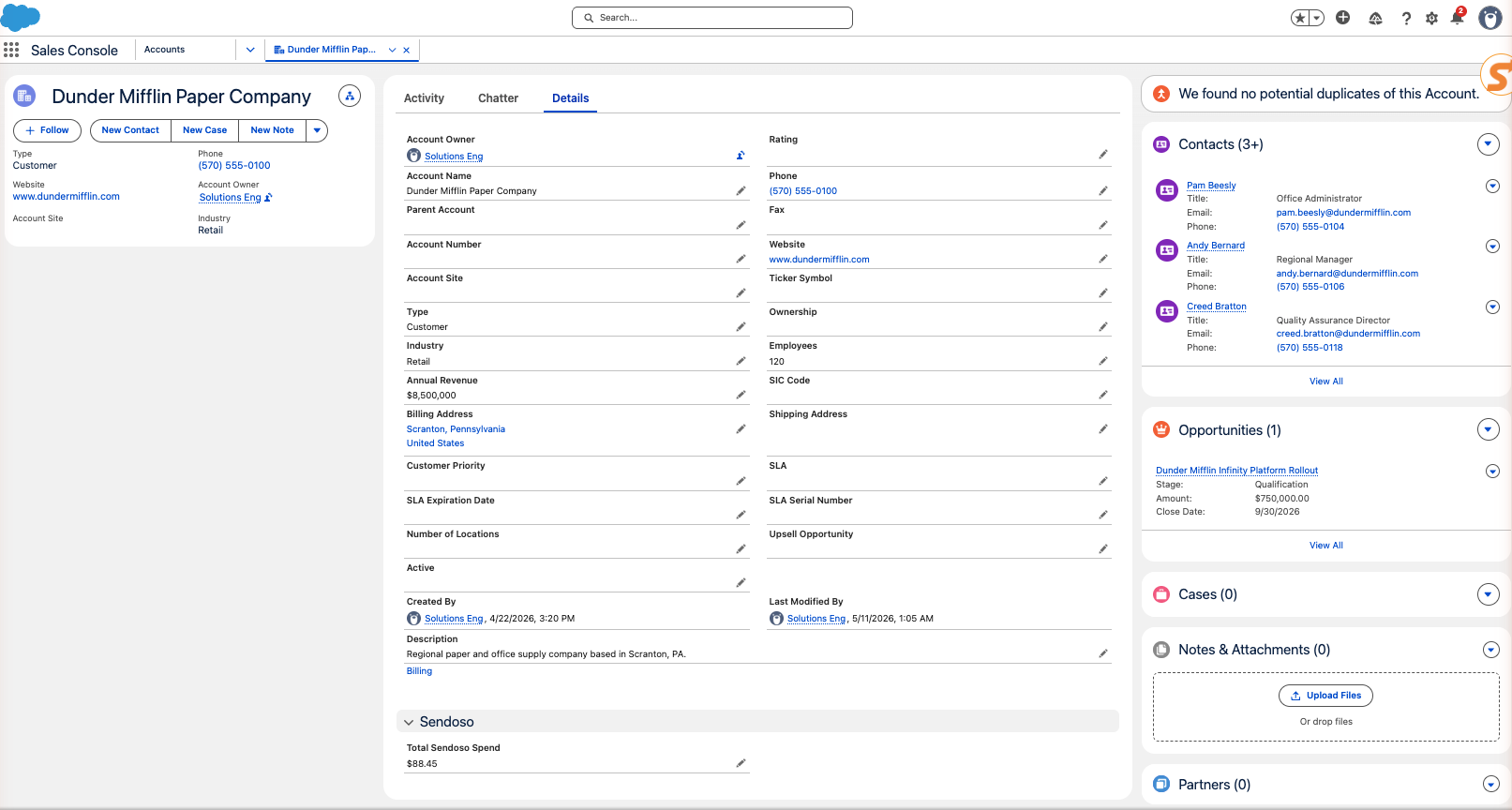The image size is (1512, 810).
Task: Open favorites list dropdown arrow
Action: [x=1317, y=18]
